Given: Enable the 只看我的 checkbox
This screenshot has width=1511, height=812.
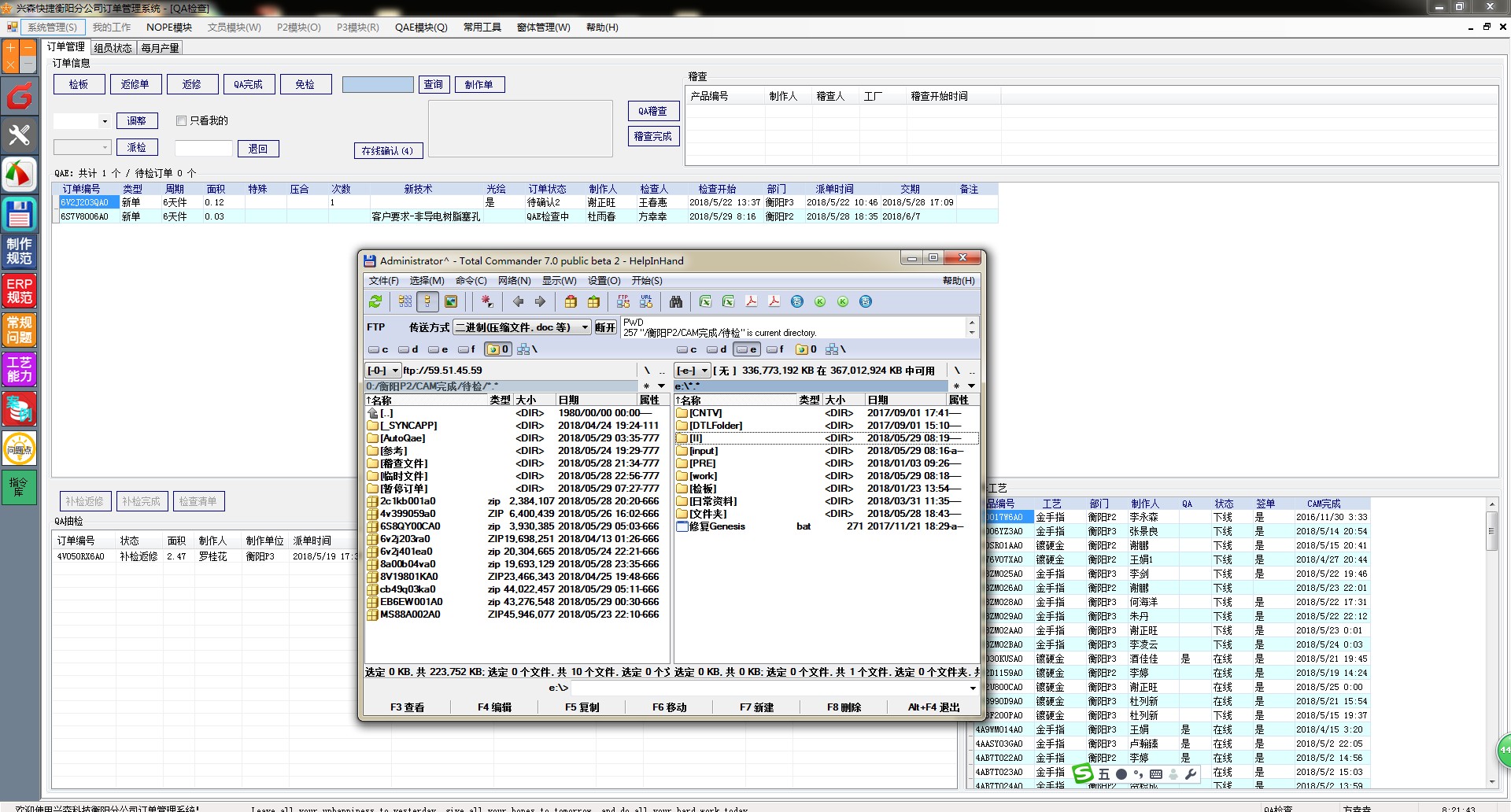Looking at the screenshot, I should [182, 120].
